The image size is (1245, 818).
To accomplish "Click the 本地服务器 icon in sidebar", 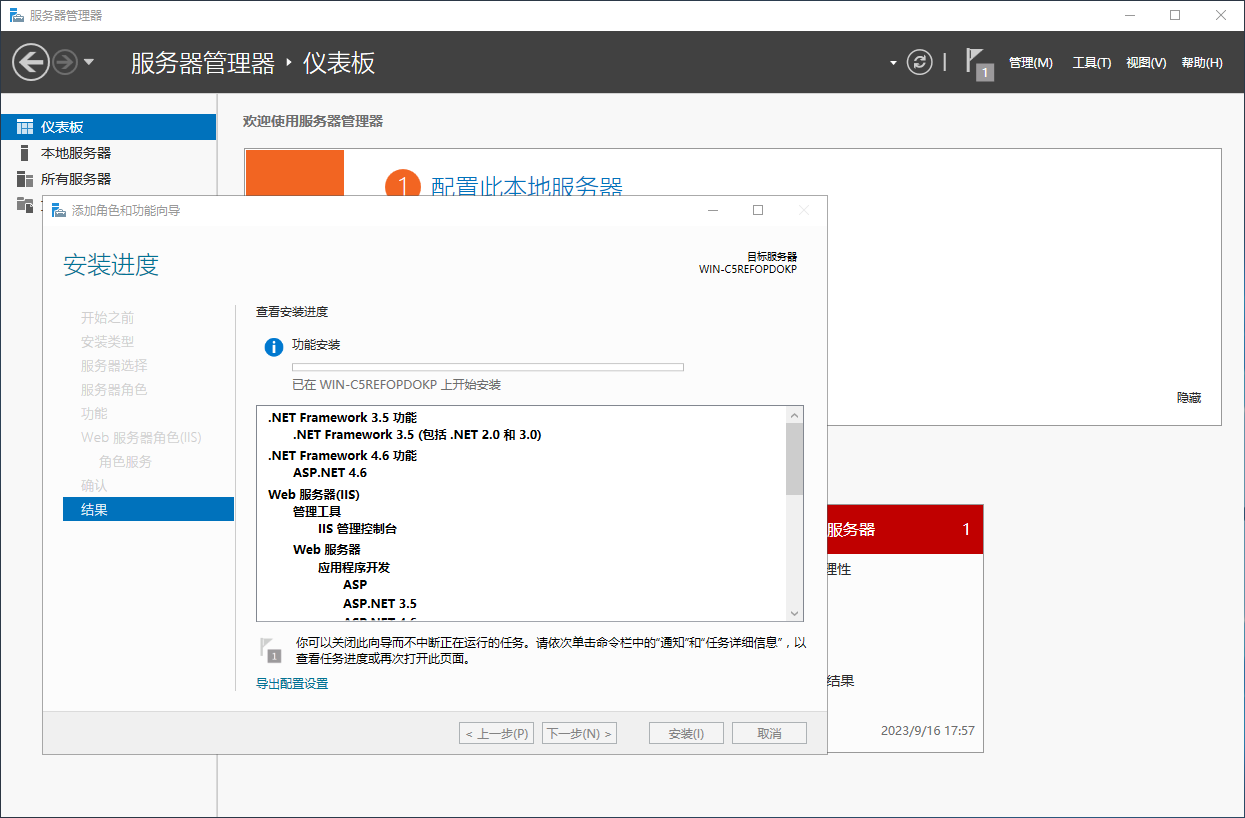I will 25,153.
